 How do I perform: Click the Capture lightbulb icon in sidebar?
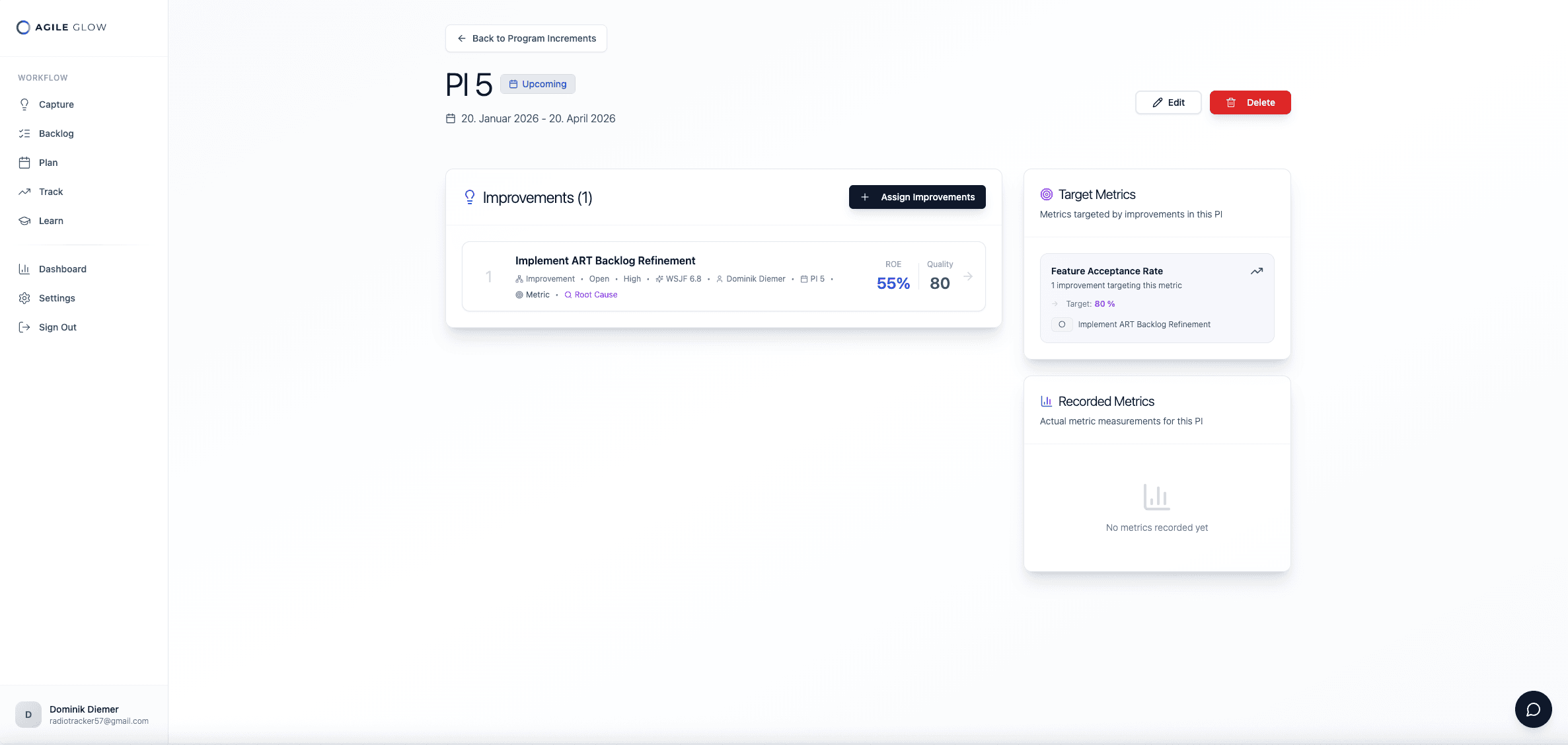click(24, 104)
